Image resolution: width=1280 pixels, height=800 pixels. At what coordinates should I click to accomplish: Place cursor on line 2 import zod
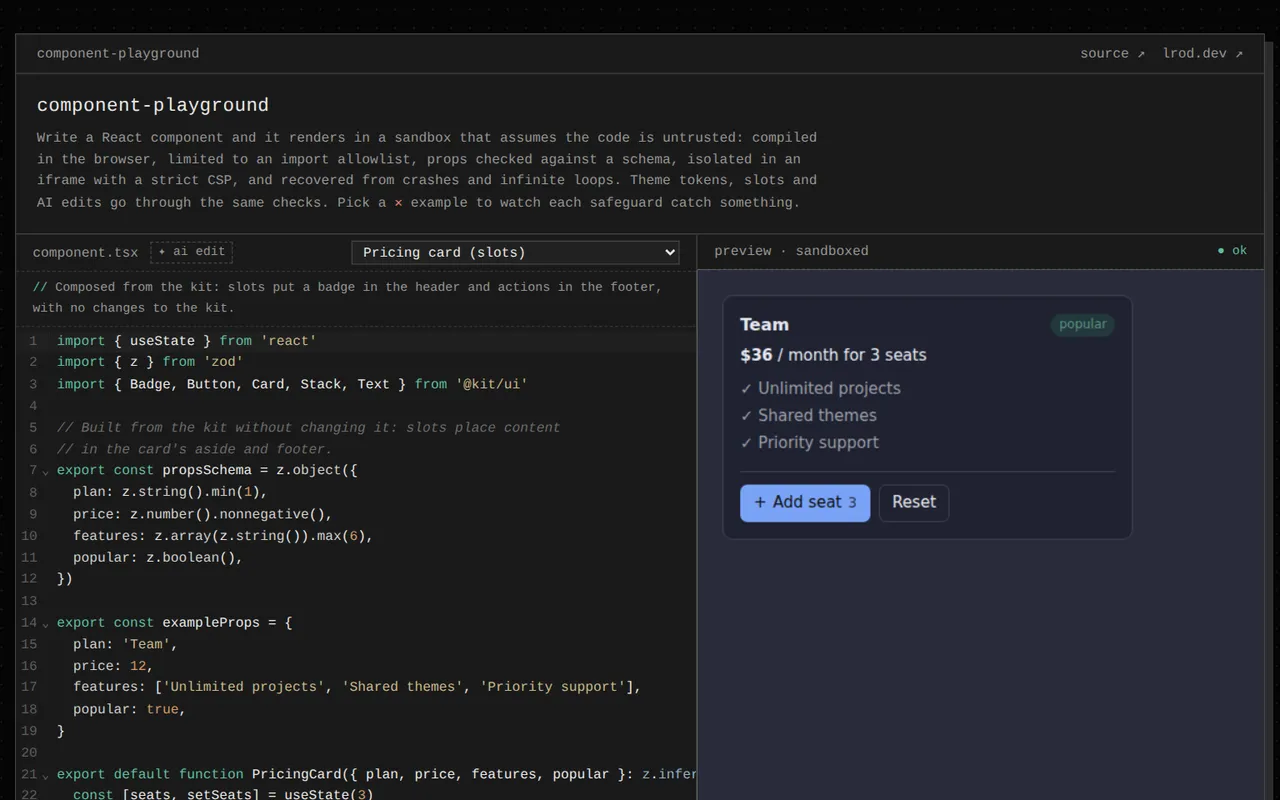coord(150,362)
